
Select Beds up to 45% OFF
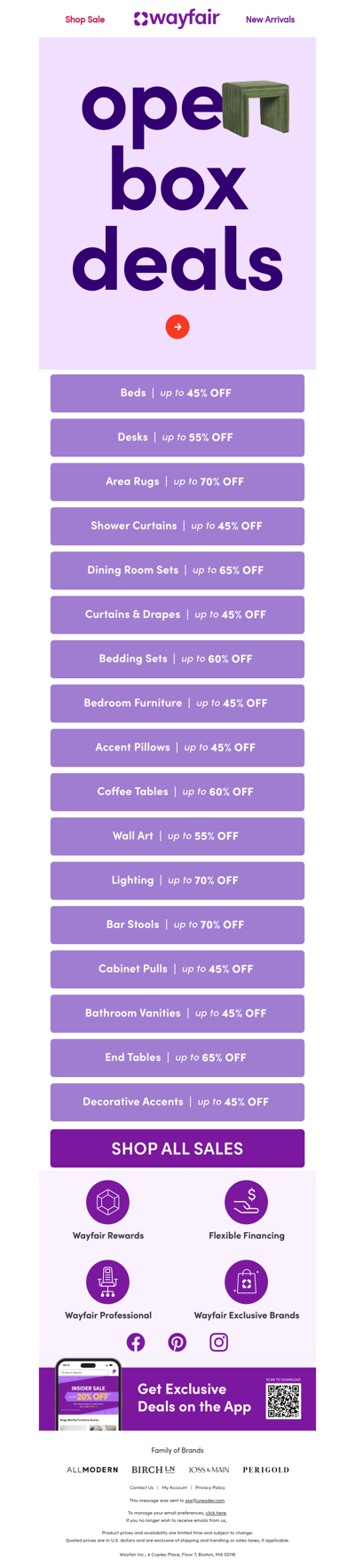pyautogui.click(x=177, y=394)
